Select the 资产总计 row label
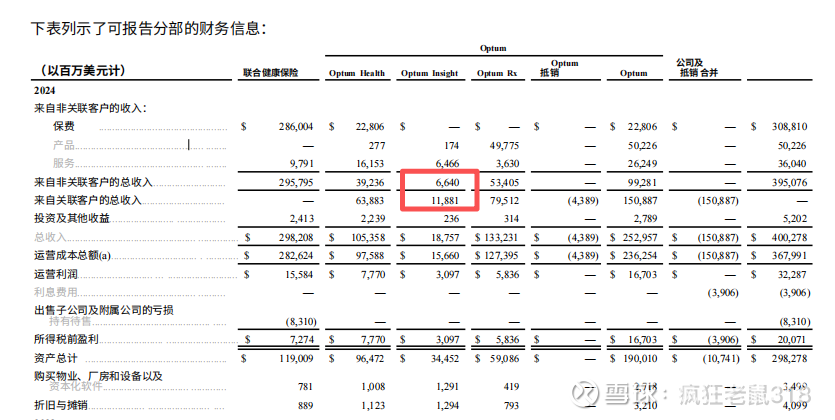The image size is (835, 420). pyautogui.click(x=56, y=358)
